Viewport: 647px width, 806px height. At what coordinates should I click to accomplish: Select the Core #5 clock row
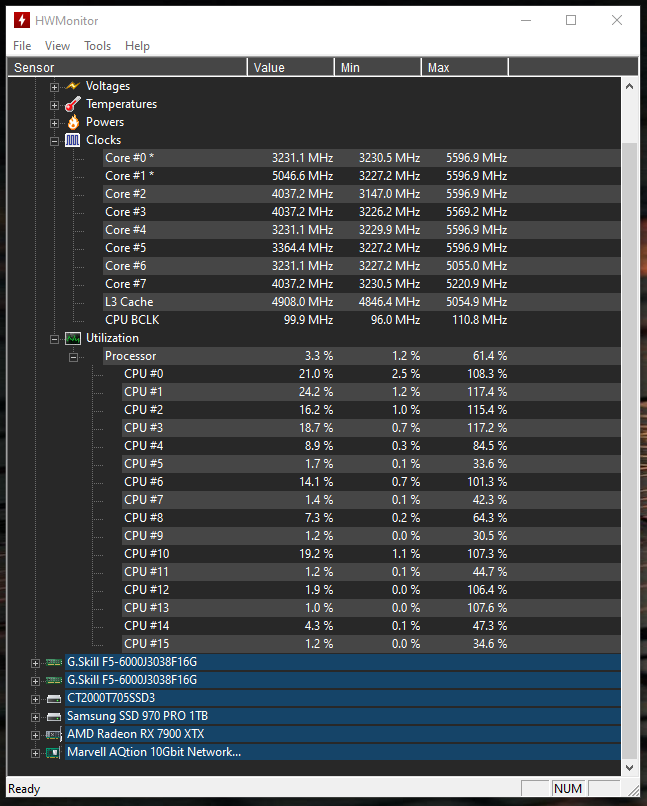tap(362, 248)
